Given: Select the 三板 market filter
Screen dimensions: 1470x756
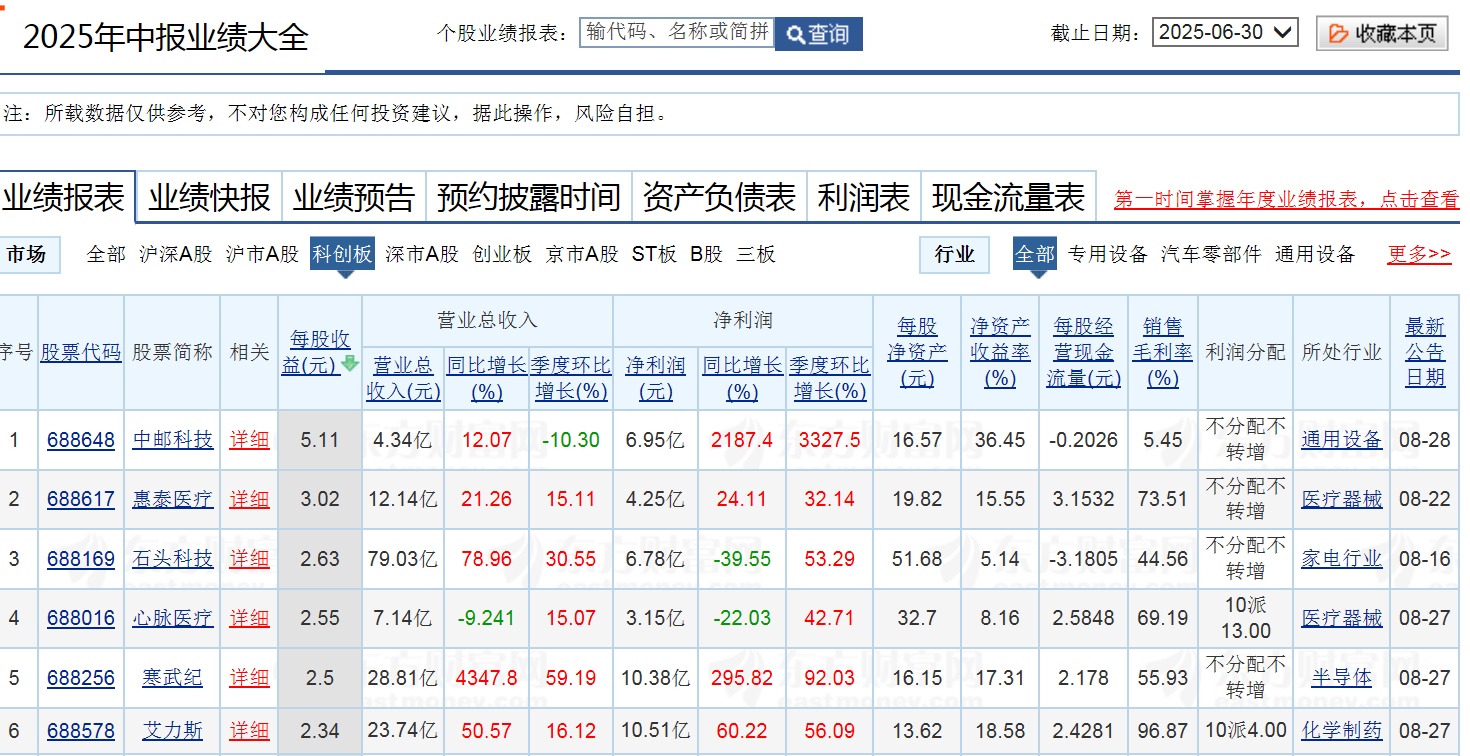Looking at the screenshot, I should tap(756, 254).
